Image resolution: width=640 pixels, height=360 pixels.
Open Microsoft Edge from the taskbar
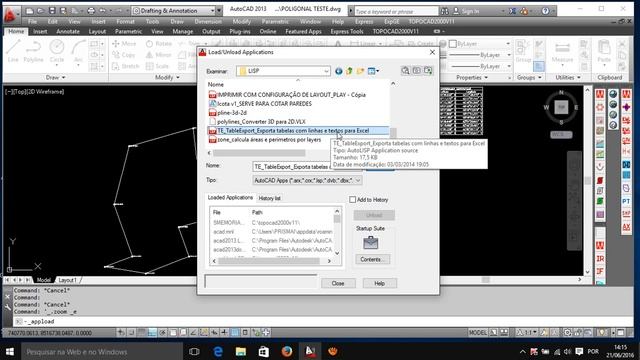(x=218, y=351)
